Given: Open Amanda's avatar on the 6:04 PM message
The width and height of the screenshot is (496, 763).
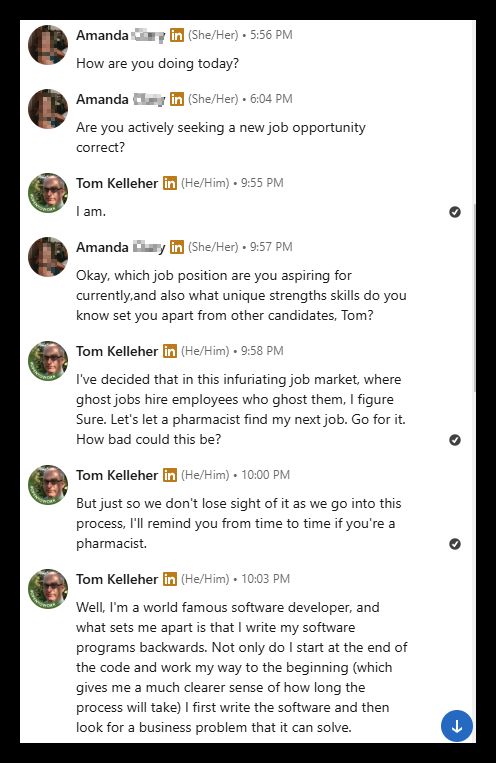Looking at the screenshot, I should pos(48,109).
